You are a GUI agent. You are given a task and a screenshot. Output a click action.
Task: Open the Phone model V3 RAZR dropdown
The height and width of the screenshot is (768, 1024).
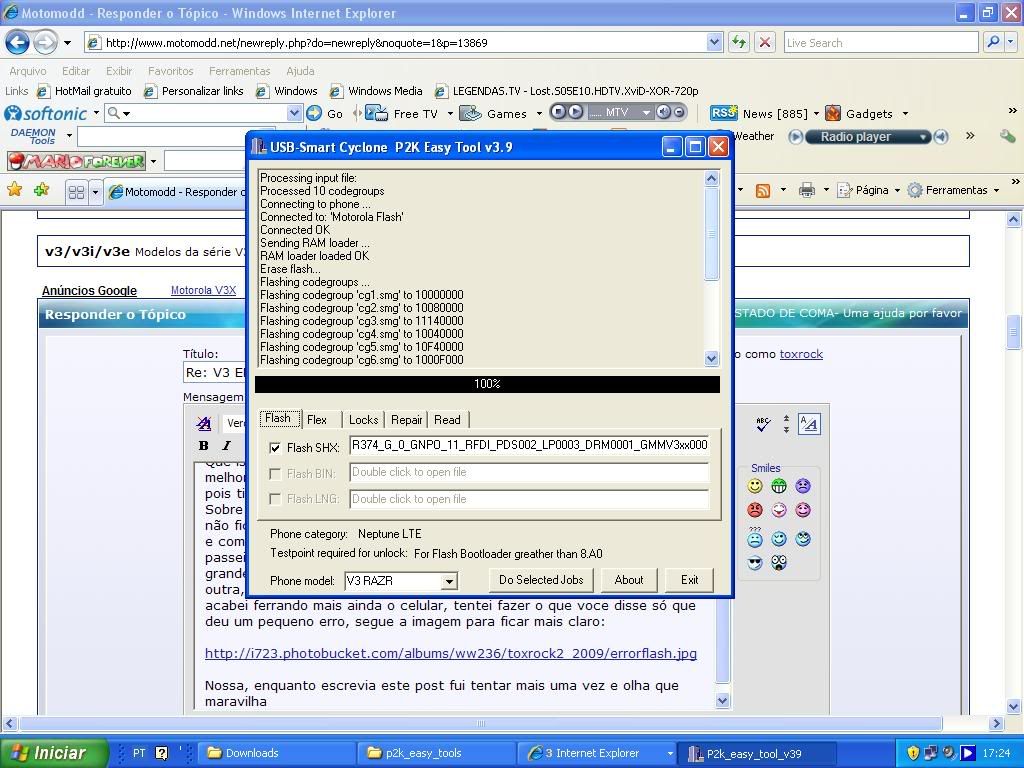(449, 581)
